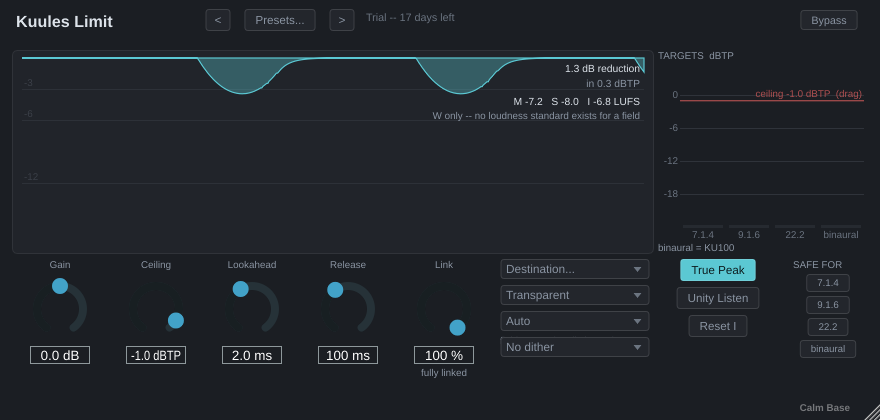Edit the 0.0 dB gain value field
The height and width of the screenshot is (420, 880).
[59, 355]
